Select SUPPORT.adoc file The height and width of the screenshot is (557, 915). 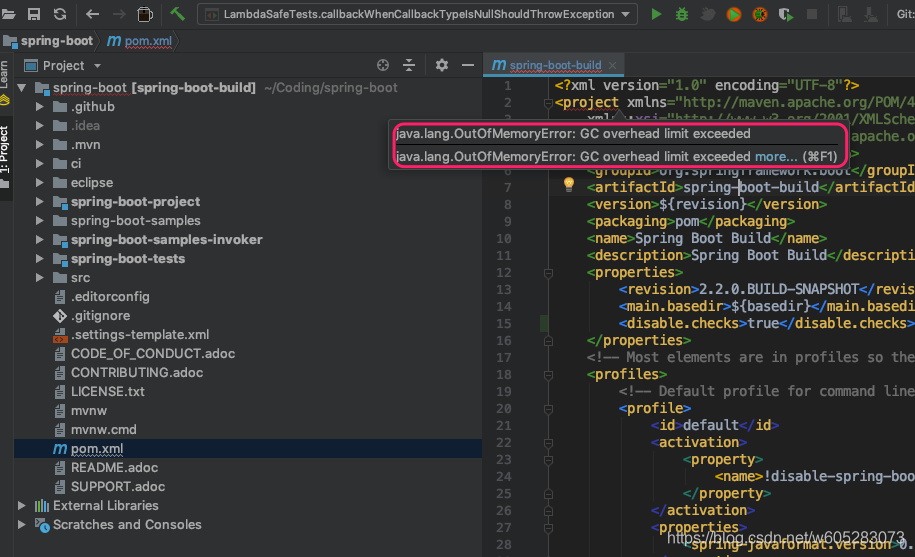pos(118,486)
